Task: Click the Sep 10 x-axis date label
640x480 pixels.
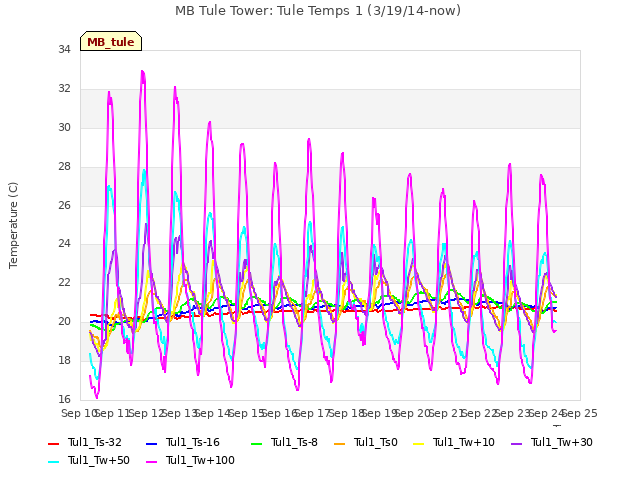Action: click(78, 413)
